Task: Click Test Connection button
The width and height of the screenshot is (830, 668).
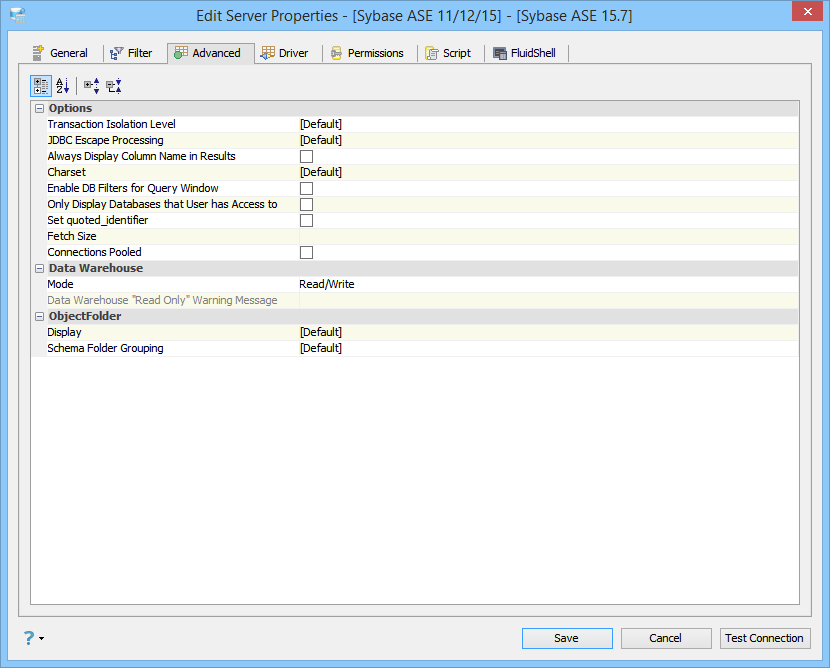Action: click(764, 638)
